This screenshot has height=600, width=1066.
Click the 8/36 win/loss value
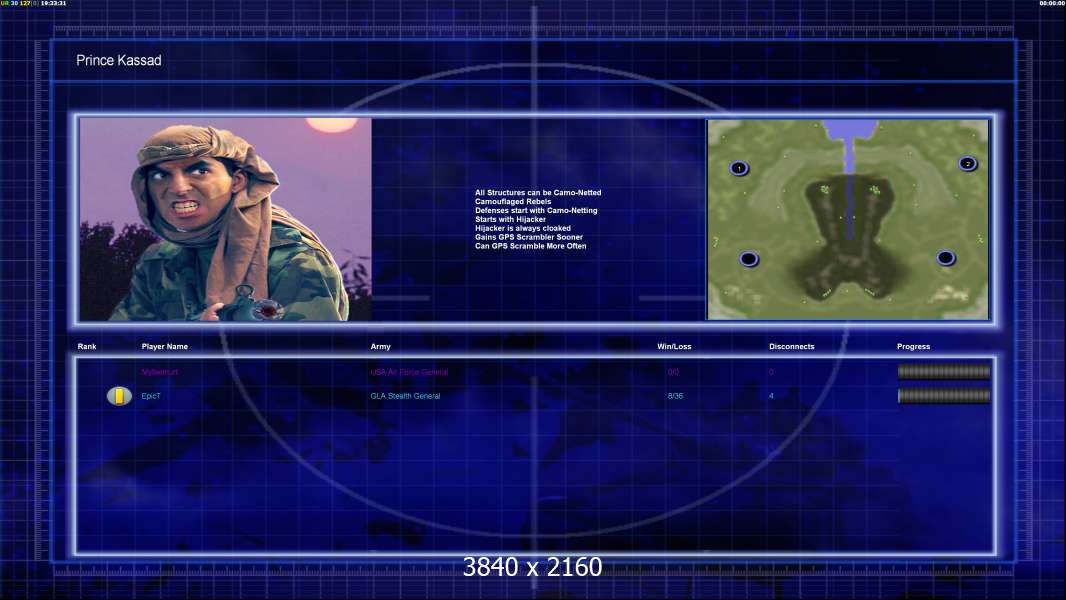675,396
